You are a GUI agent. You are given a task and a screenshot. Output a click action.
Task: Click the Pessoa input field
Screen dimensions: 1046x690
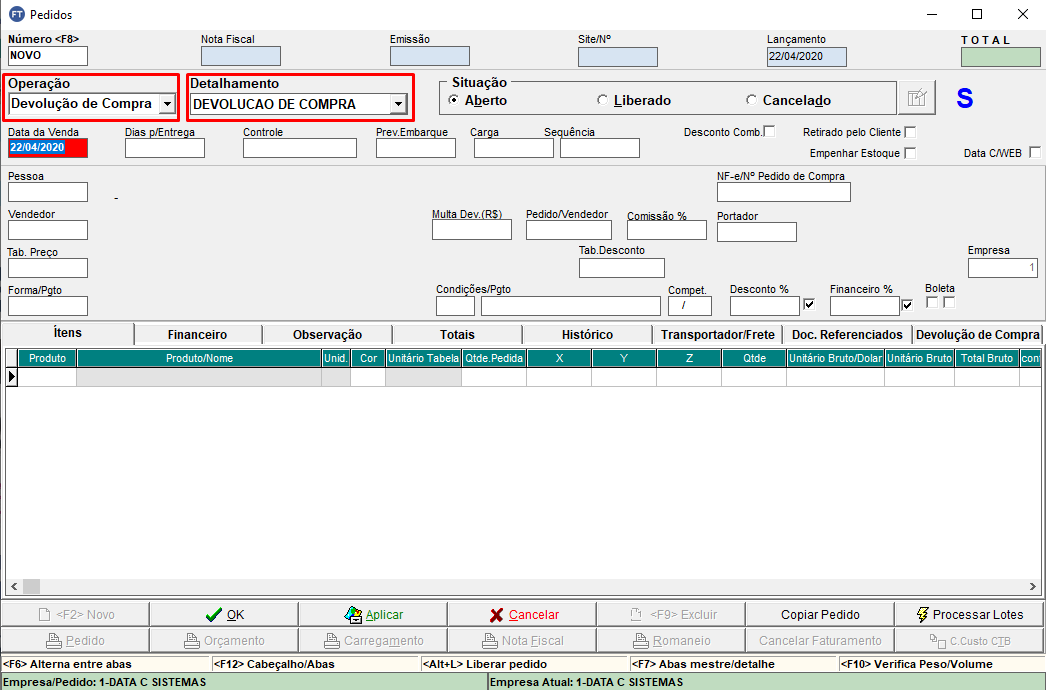47,192
